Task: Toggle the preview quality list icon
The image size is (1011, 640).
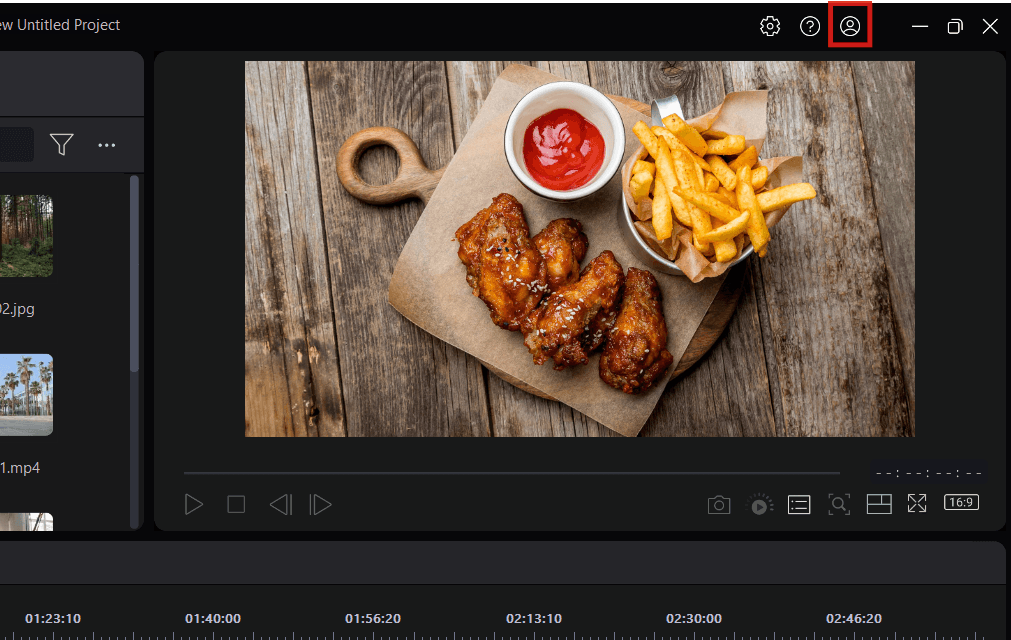Action: pyautogui.click(x=799, y=505)
